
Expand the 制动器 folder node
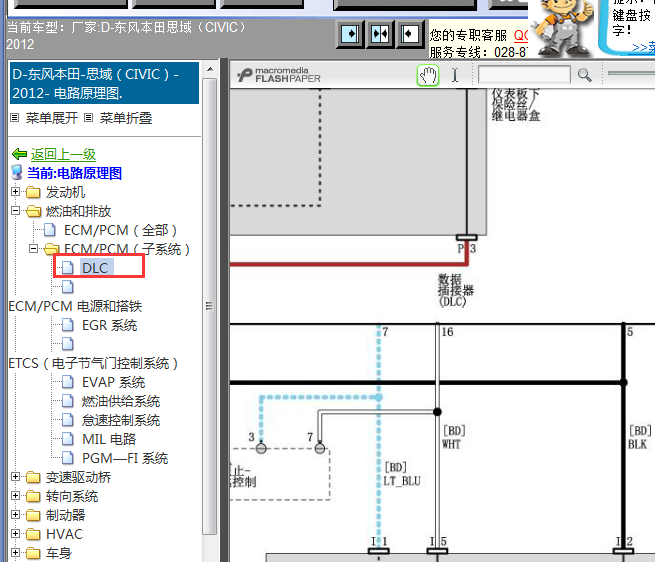[x=15, y=514]
